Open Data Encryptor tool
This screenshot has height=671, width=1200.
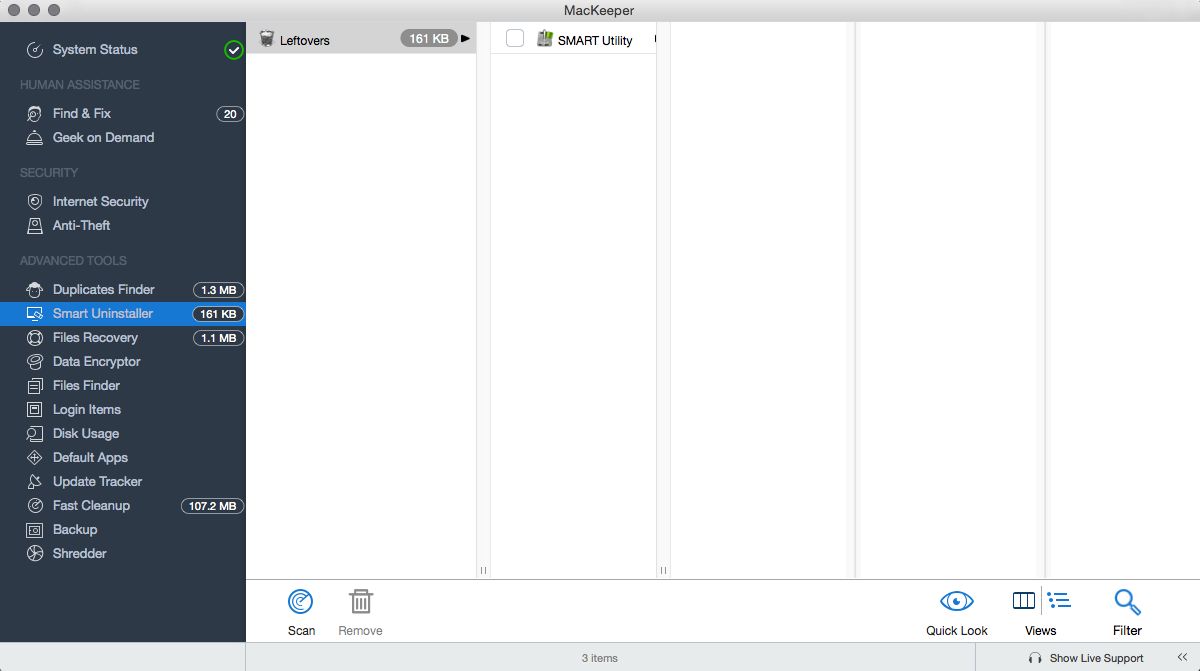tap(96, 361)
